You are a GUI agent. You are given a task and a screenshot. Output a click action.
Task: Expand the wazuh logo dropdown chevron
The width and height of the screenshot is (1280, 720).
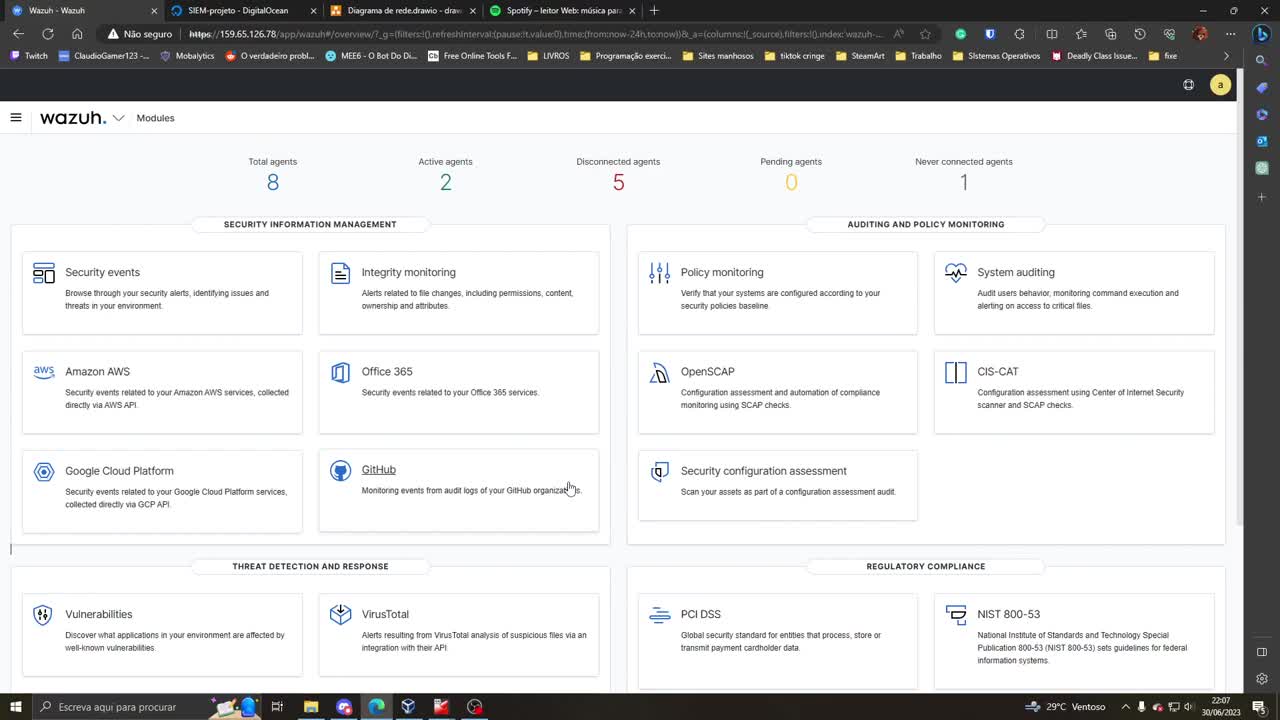(117, 117)
